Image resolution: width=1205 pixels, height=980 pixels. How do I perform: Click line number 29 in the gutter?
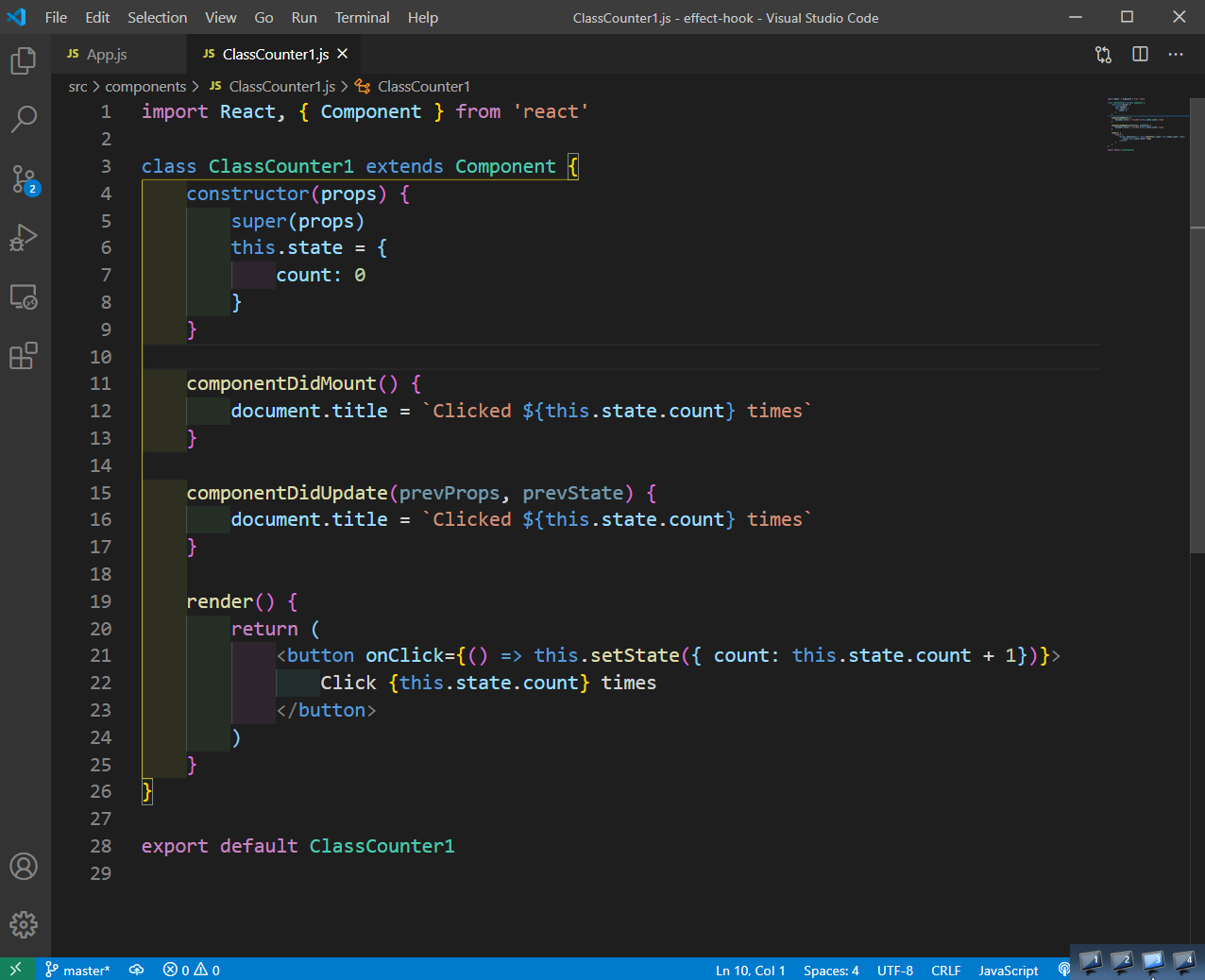[100, 873]
